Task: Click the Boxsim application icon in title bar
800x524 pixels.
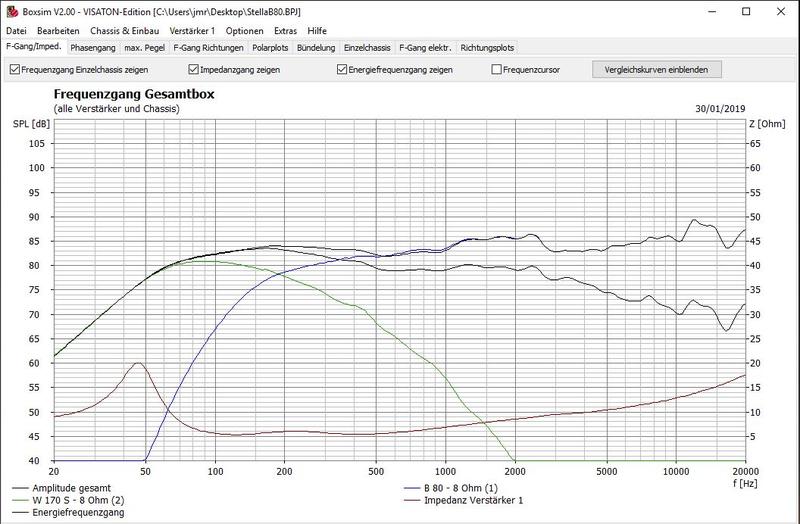Action: click(x=12, y=11)
